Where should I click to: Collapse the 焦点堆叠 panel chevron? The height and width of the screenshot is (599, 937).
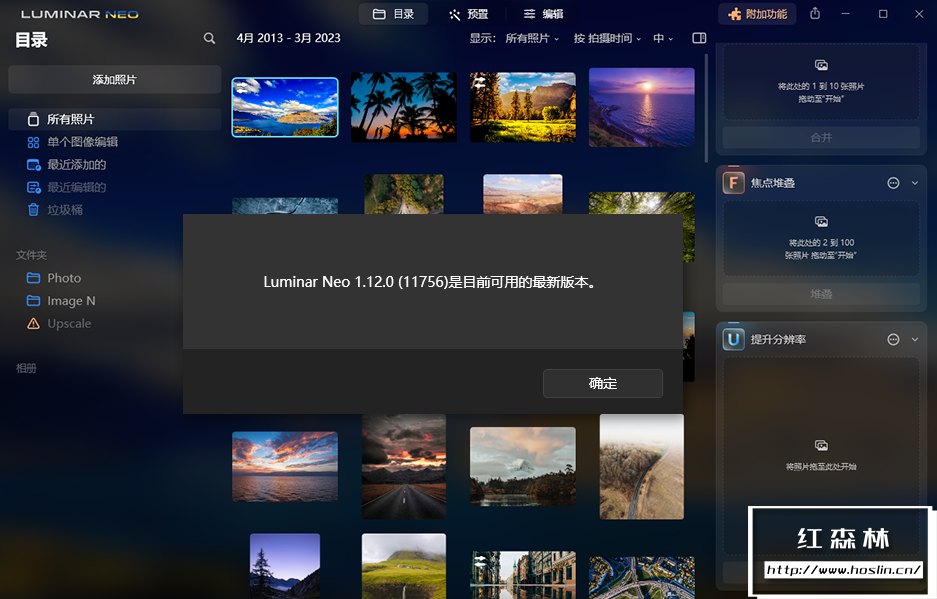915,183
